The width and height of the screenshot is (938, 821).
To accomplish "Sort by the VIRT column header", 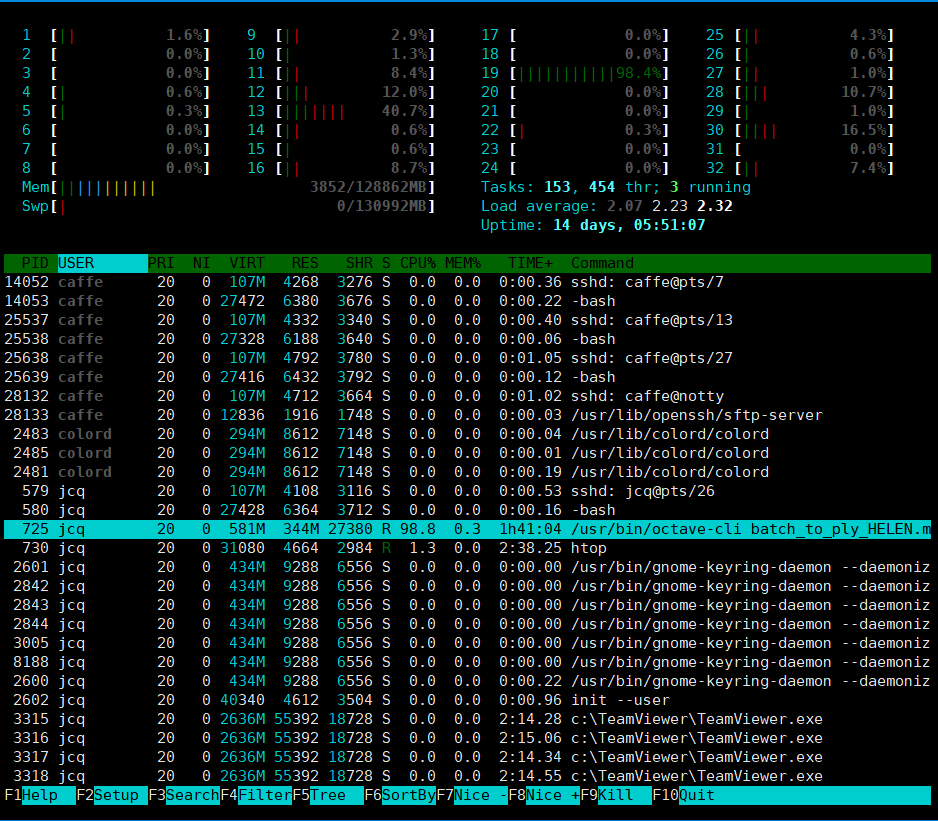I will tap(247, 263).
